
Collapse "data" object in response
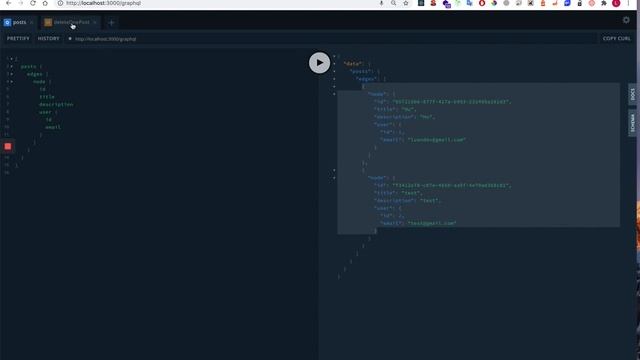(334, 64)
